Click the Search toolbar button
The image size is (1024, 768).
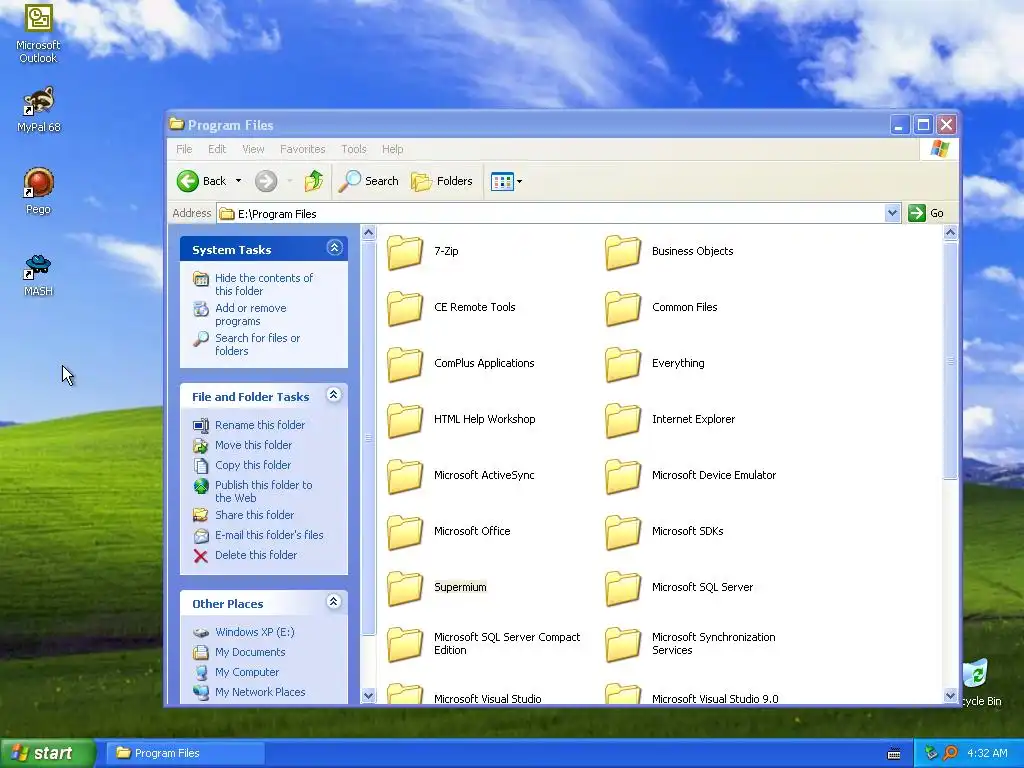[368, 181]
